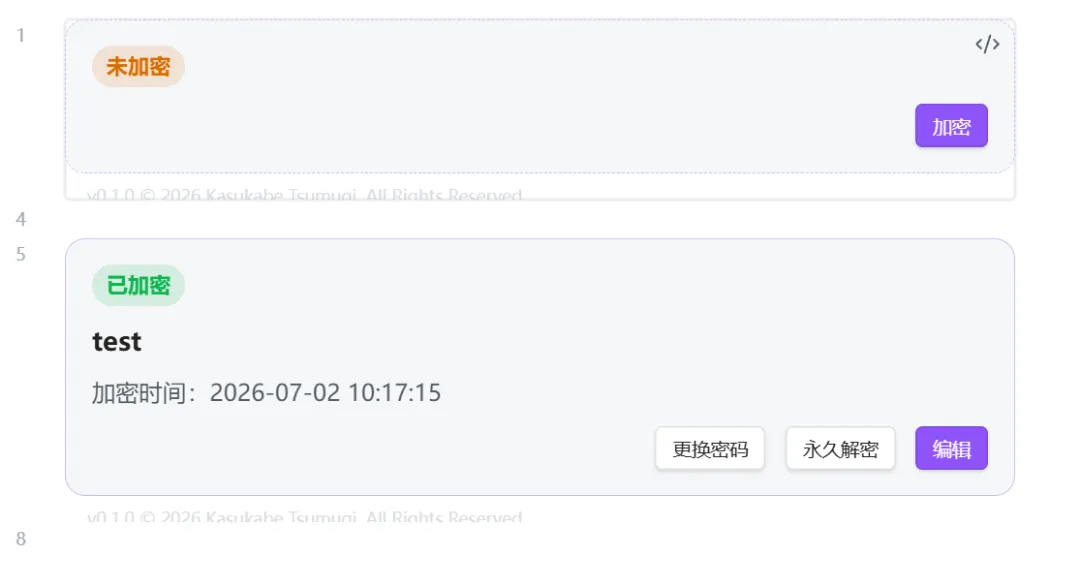Click line number 4 in gutter
1080x562 pixels.
[x=21, y=219]
